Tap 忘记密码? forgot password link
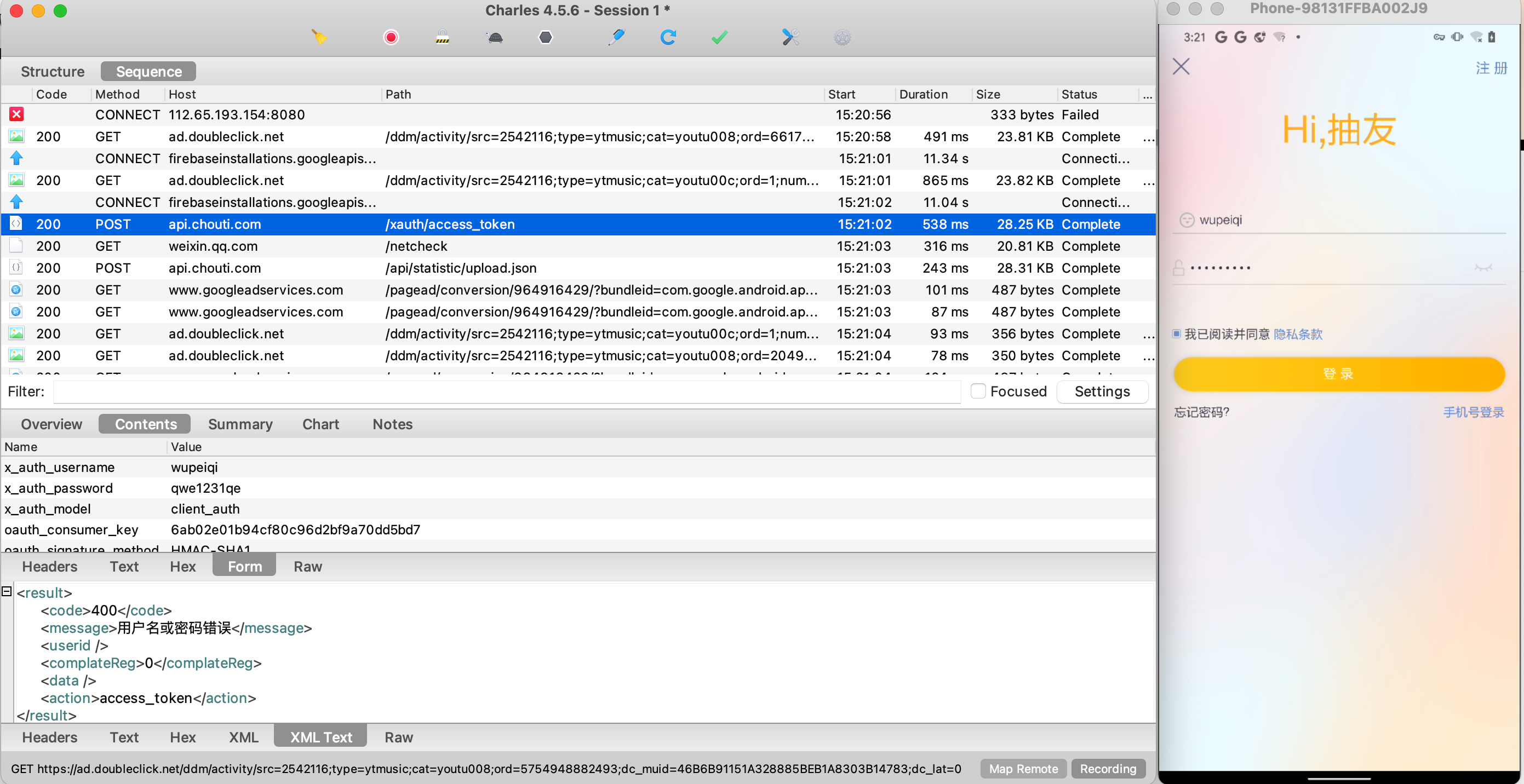Screen dimensions: 1524x784 pyautogui.click(x=1201, y=412)
